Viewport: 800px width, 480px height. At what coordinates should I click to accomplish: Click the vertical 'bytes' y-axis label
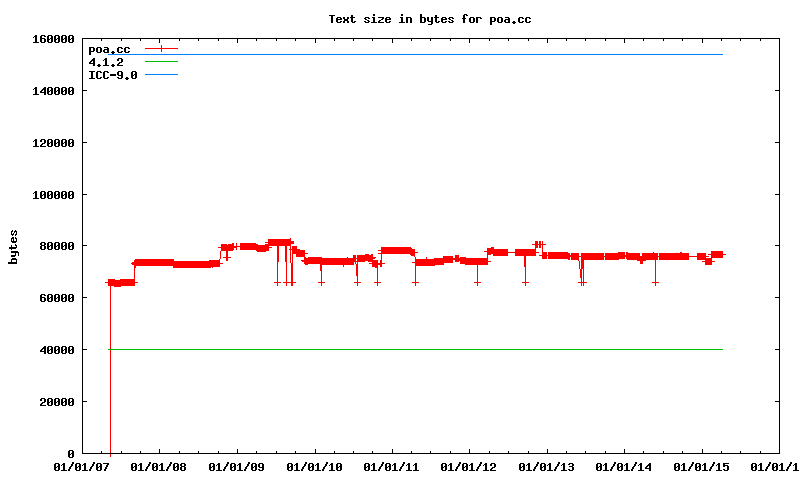click(x=13, y=246)
